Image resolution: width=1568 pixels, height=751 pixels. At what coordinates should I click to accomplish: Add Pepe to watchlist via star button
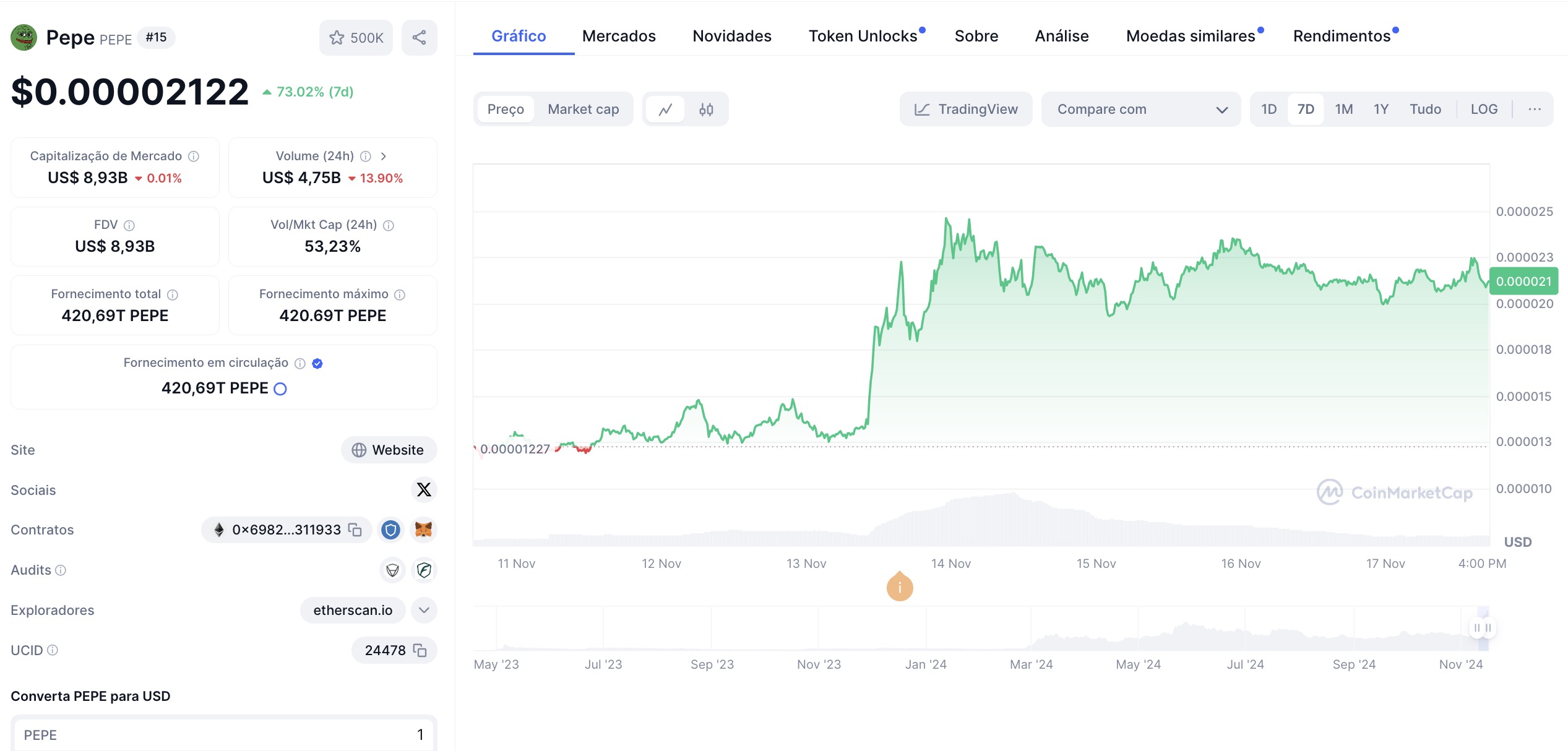click(x=356, y=38)
